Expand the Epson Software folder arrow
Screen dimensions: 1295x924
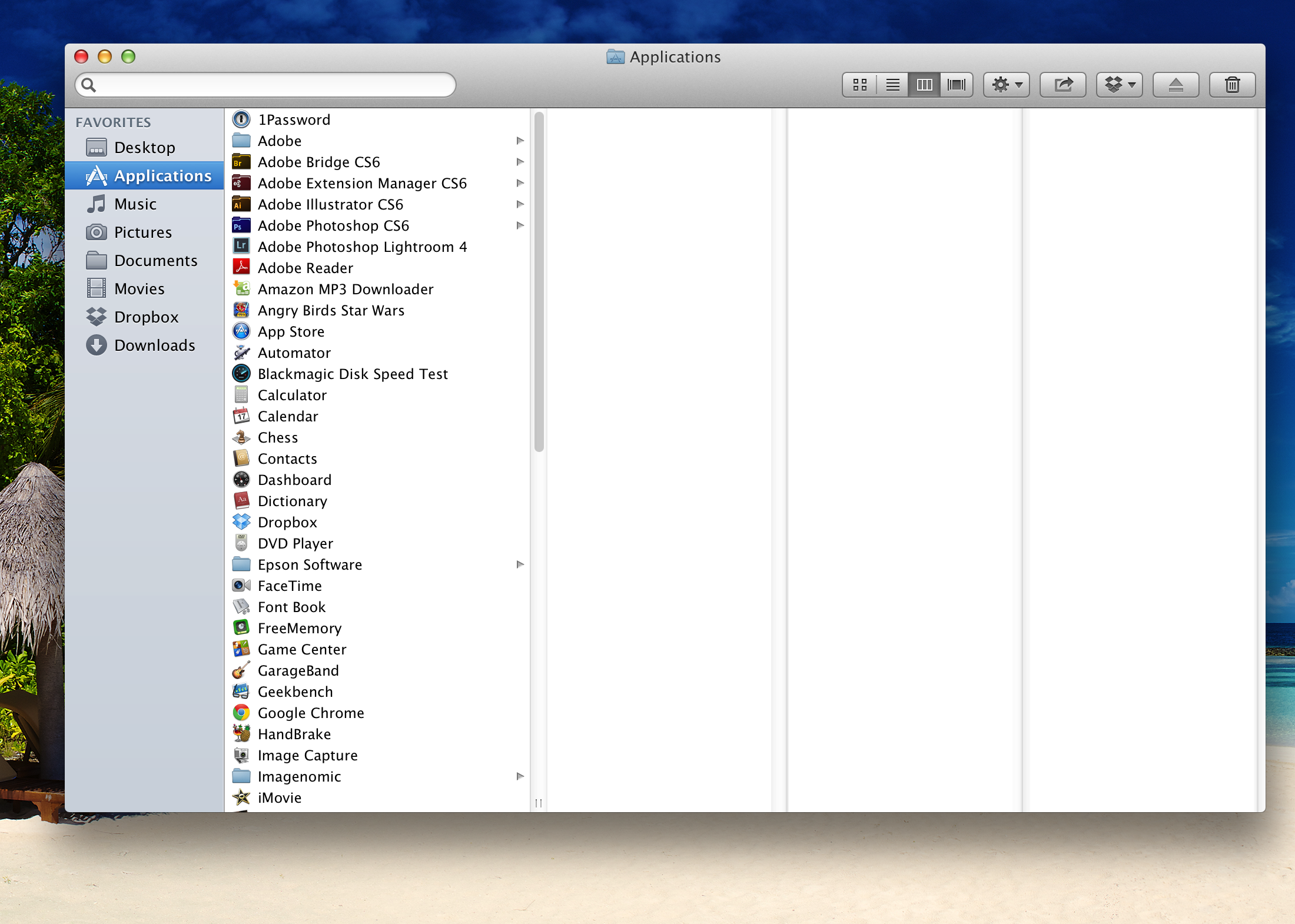[520, 564]
